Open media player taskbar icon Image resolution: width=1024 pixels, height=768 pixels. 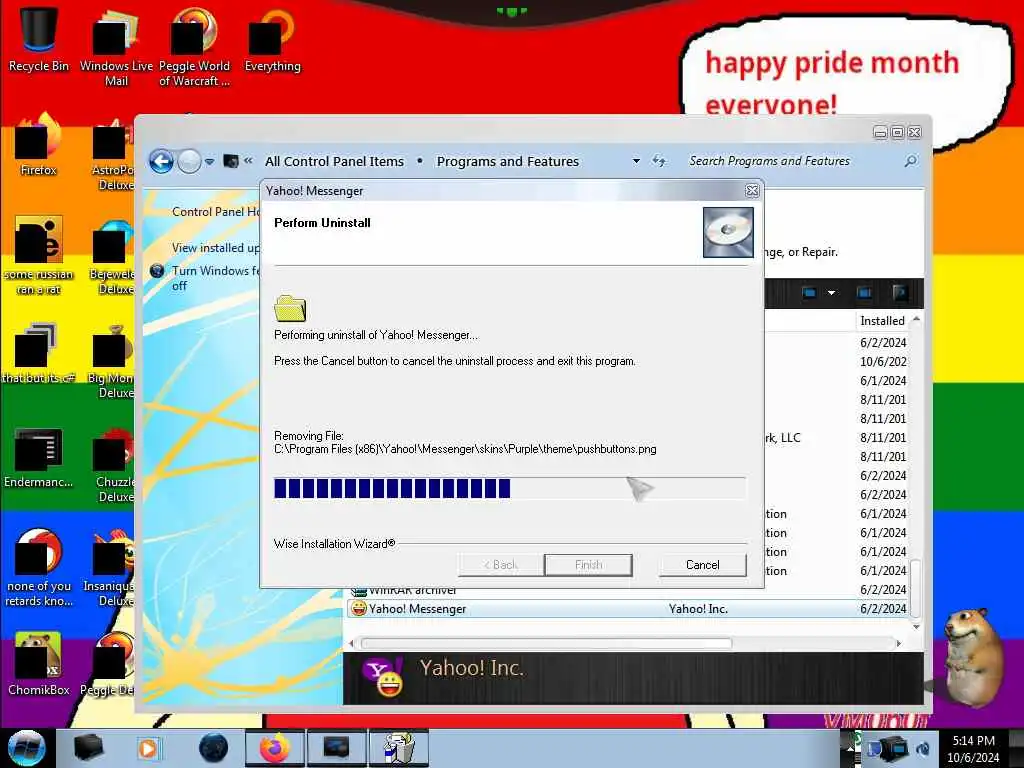click(148, 748)
